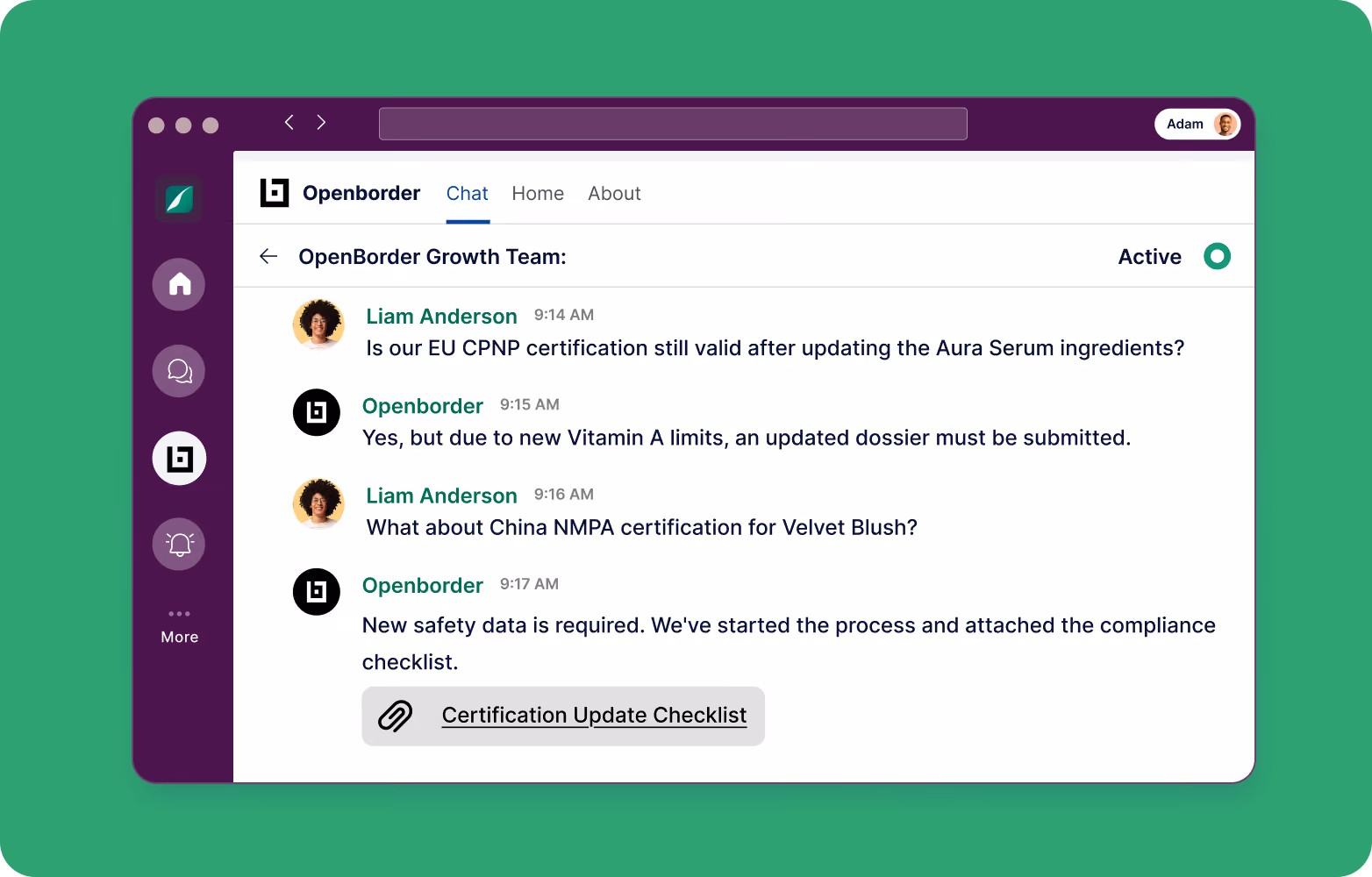The width and height of the screenshot is (1372, 877).
Task: Click the reply about new Vitamin A limits
Action: (747, 438)
